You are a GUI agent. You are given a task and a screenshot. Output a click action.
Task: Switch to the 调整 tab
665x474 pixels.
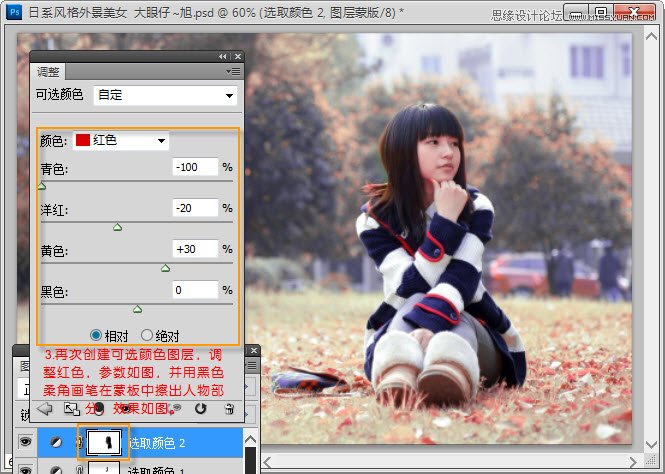pos(48,72)
